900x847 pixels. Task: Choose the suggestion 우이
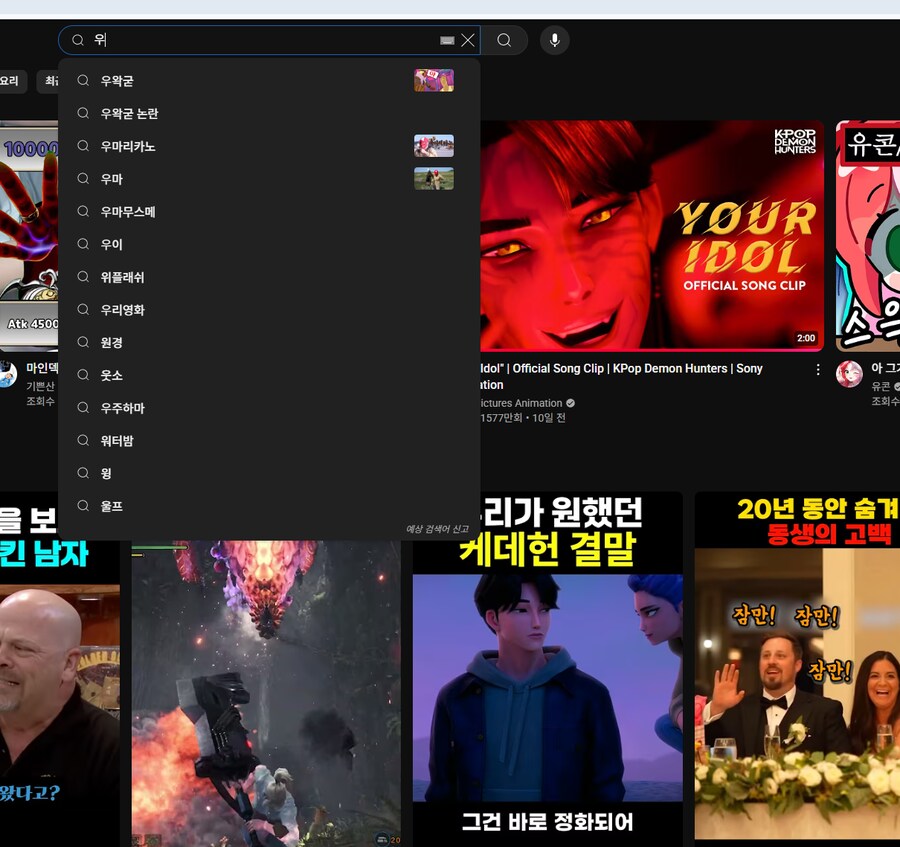[x=269, y=244]
